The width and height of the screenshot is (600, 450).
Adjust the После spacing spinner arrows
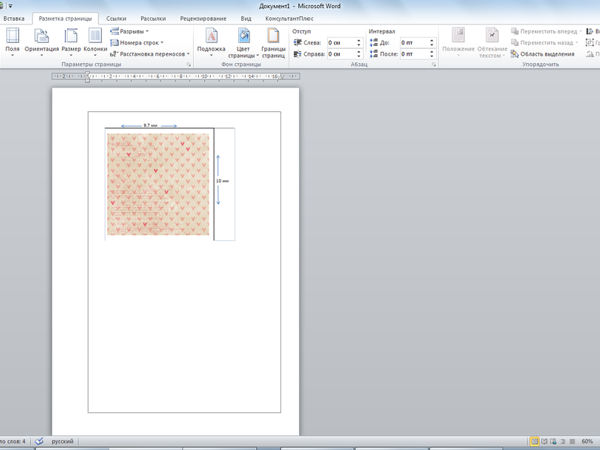[x=432, y=54]
